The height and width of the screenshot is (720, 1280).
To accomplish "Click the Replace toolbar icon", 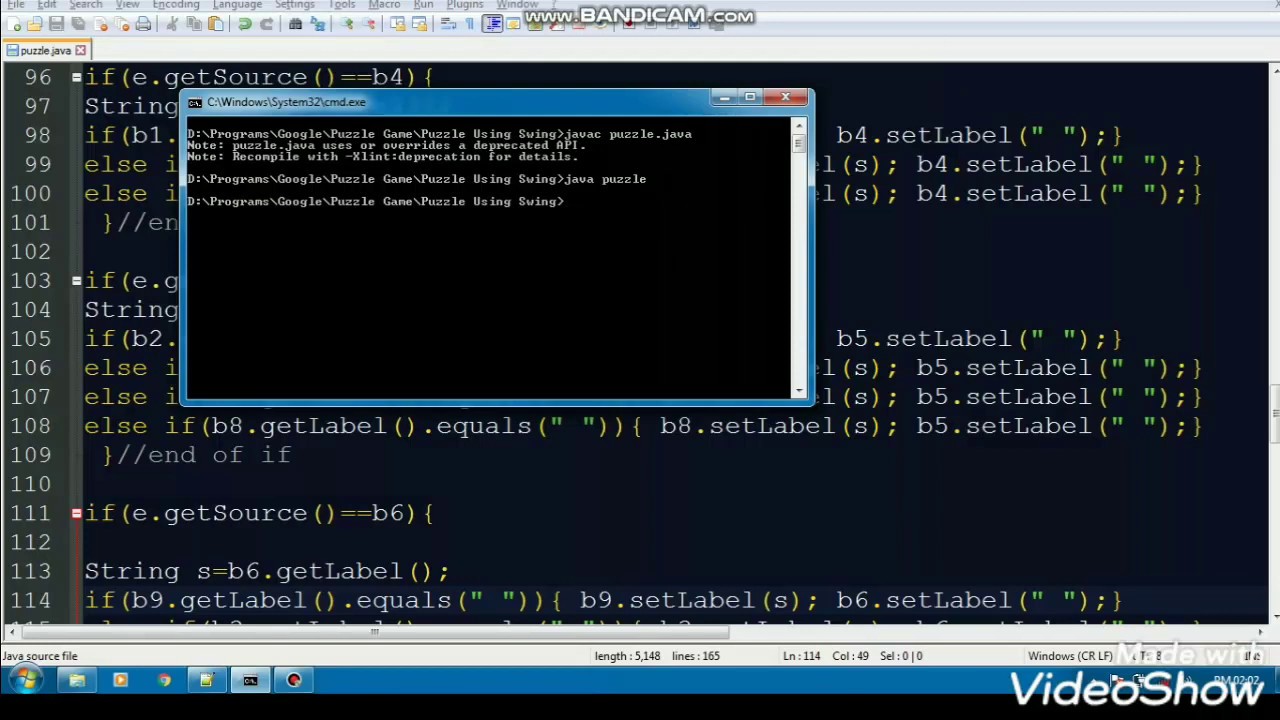I will pyautogui.click(x=317, y=23).
